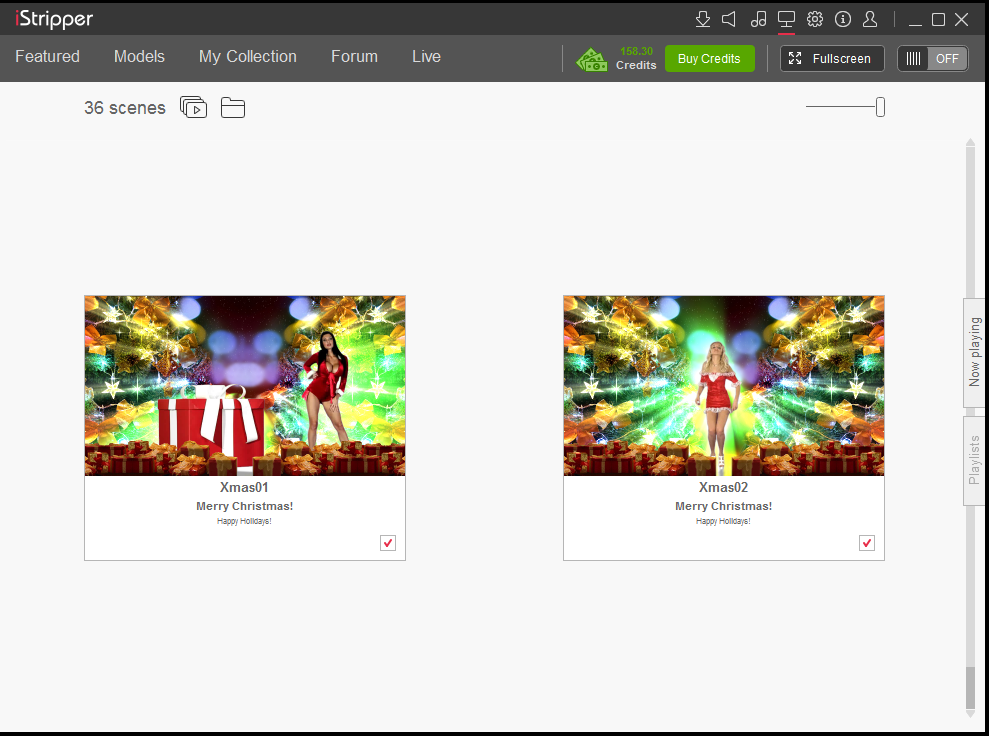Click the play all scenes icon
Viewport: 989px width, 736px height.
[x=194, y=107]
